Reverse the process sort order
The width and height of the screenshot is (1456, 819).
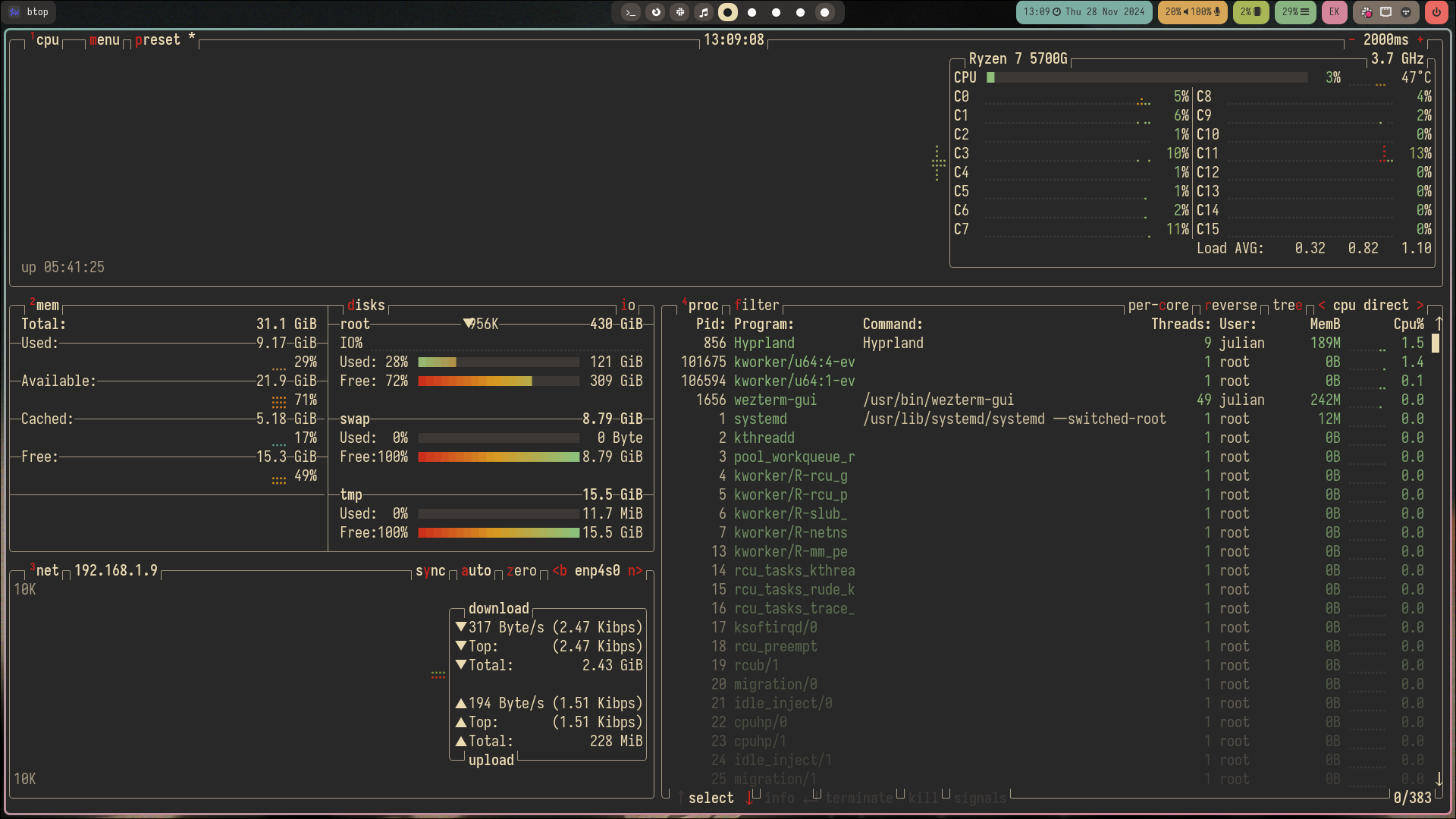pyautogui.click(x=1231, y=305)
